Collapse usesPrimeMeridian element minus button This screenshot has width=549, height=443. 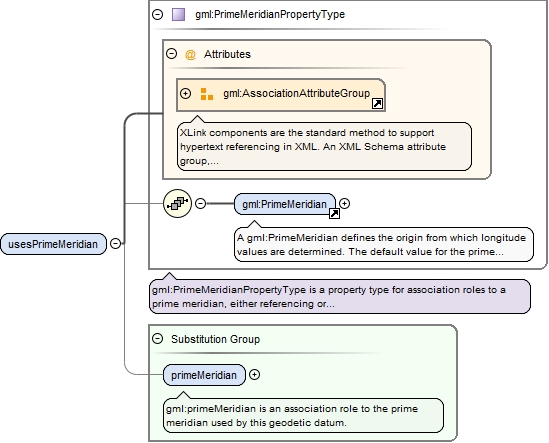click(116, 243)
